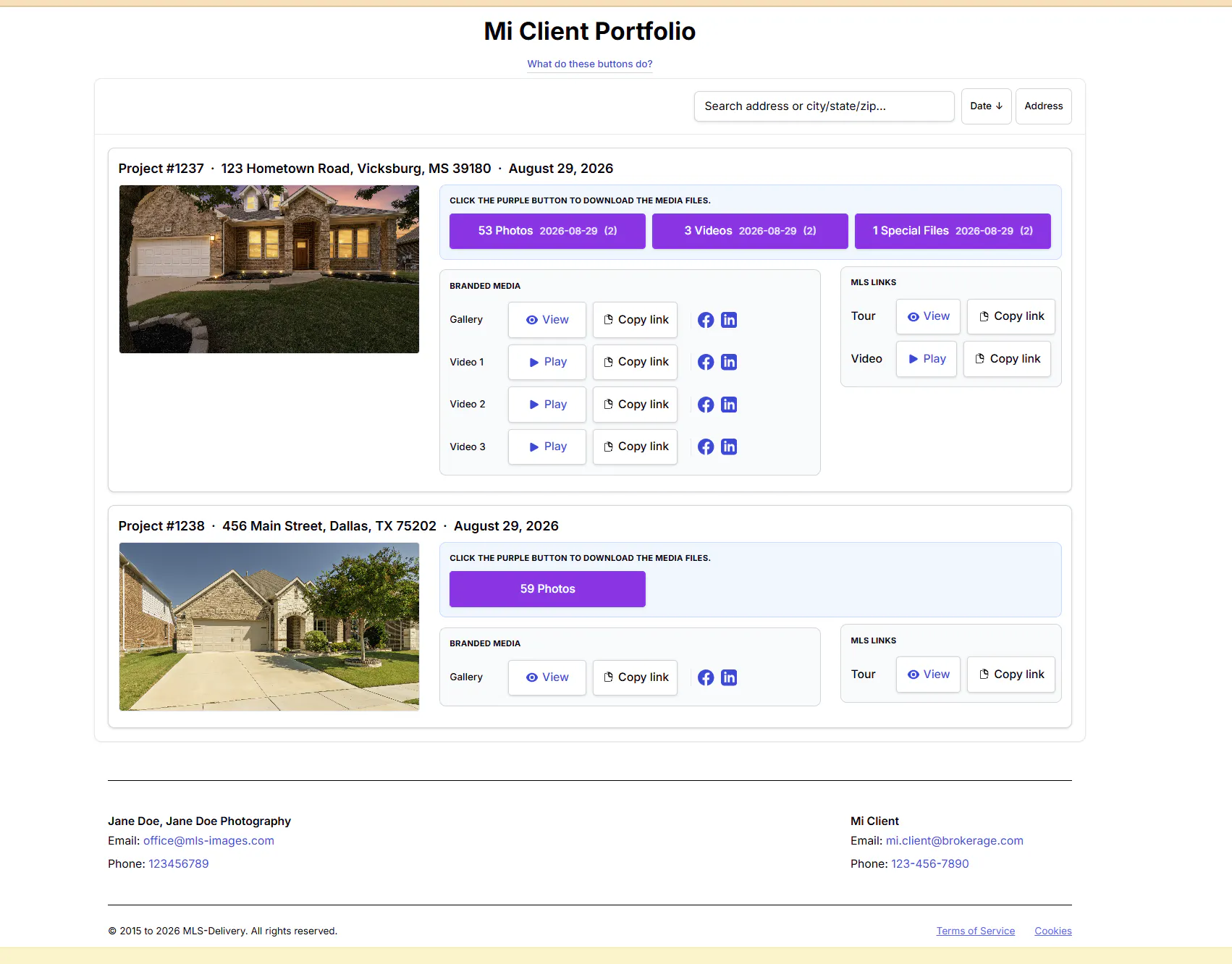Copy MLS Video link for project 1237

point(1008,359)
